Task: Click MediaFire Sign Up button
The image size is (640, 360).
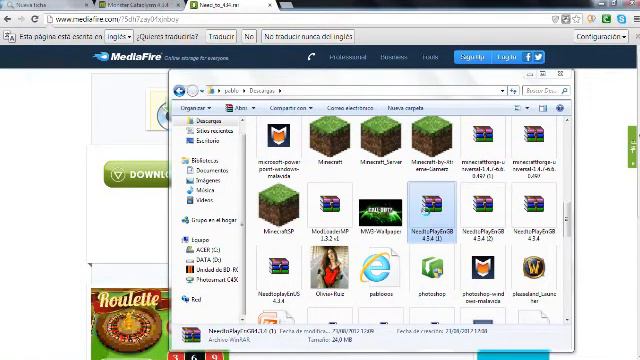Action: pos(472,57)
